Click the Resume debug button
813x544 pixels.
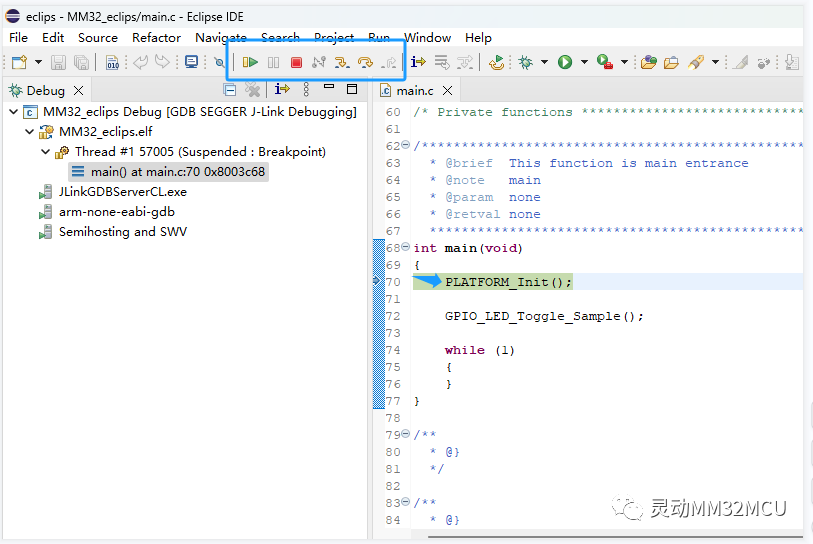250,62
